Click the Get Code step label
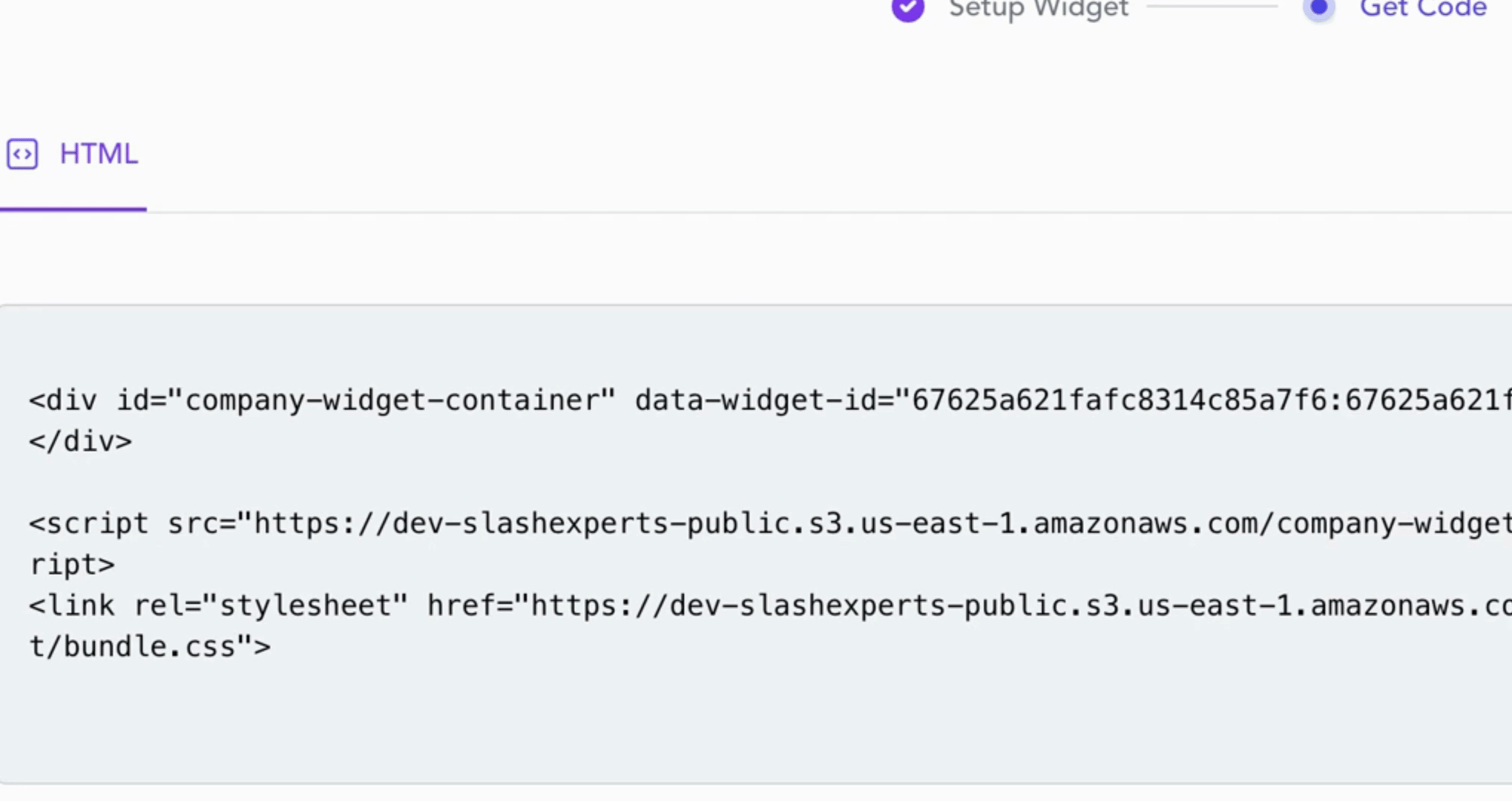Viewport: 1512px width, 801px height. [1423, 10]
